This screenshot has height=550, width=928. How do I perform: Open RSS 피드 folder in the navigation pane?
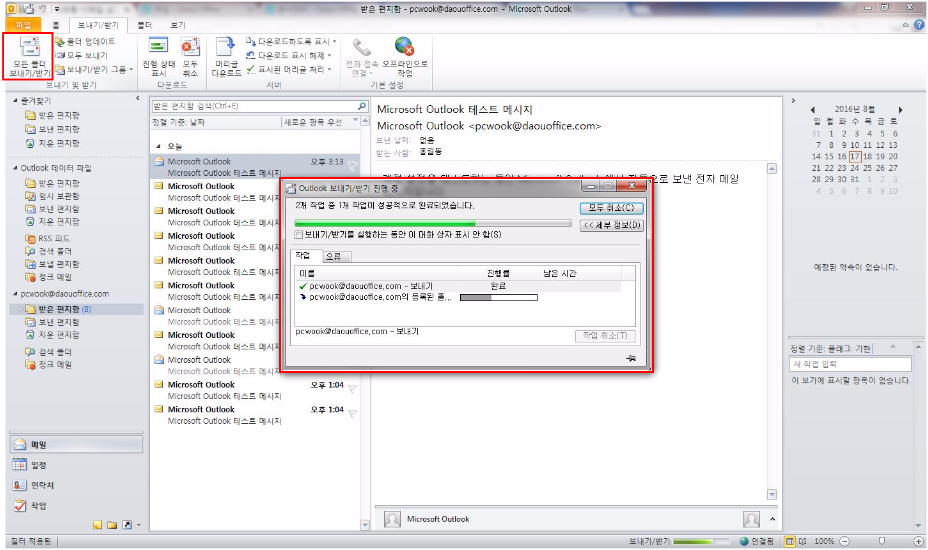48,238
